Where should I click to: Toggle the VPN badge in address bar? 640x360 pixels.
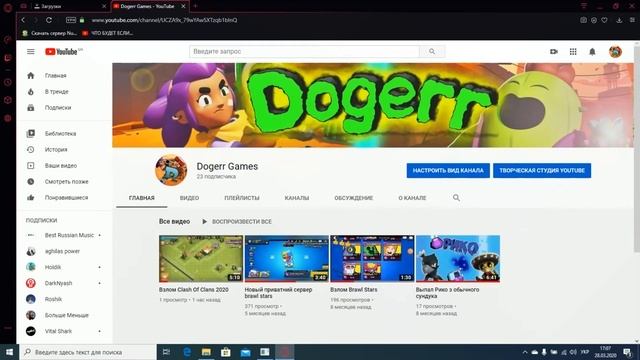71,20
